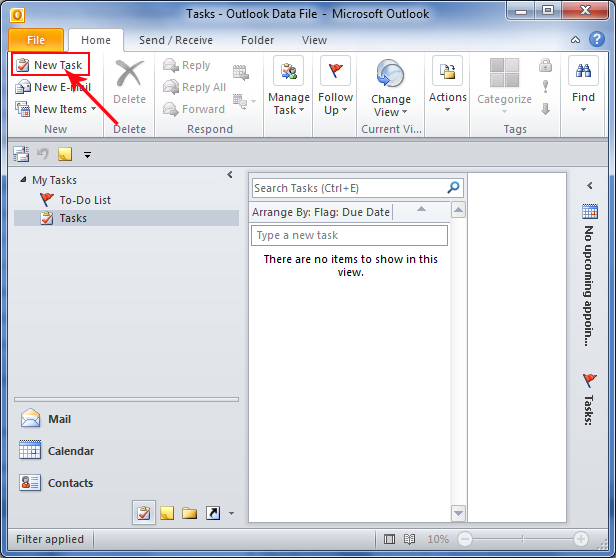Click the task list scroll up arrow
This screenshot has width=616, height=558.
[458, 210]
